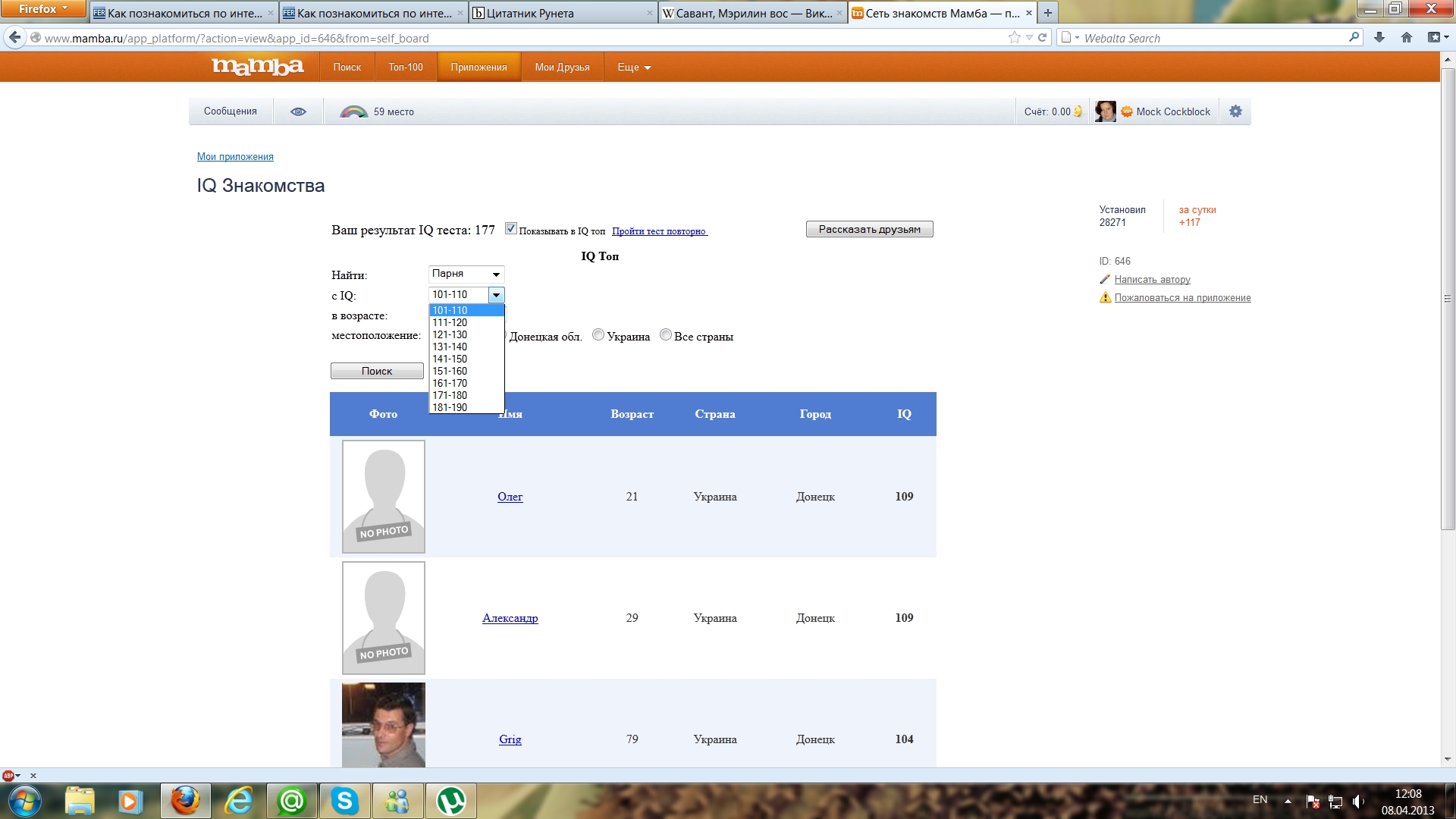Click Grig's profile photo thumbnail
This screenshot has height=819, width=1456.
[384, 725]
